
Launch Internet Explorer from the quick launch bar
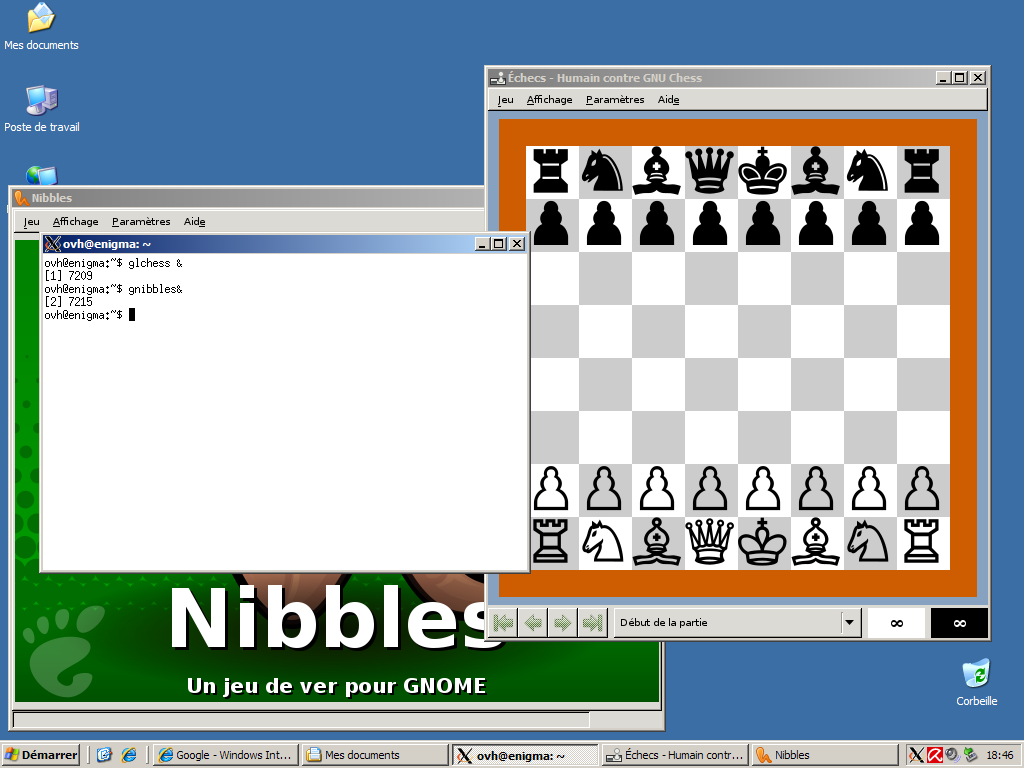(128, 755)
